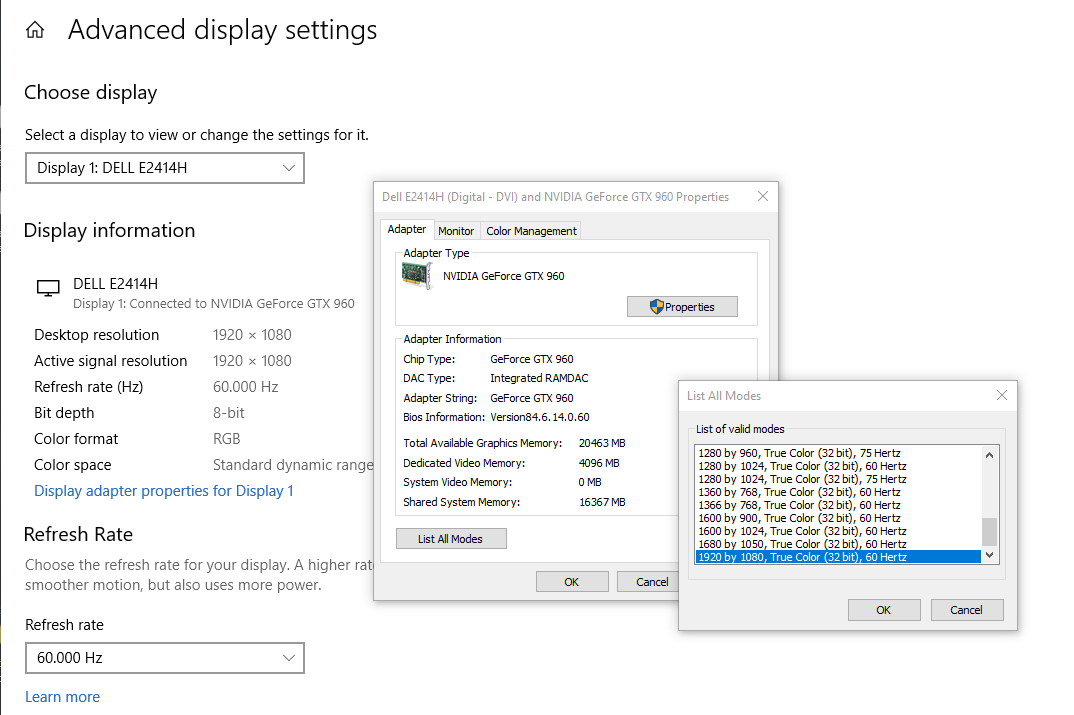
Task: Select mode 1366 by 768, 60 Hertz
Action: tap(838, 505)
